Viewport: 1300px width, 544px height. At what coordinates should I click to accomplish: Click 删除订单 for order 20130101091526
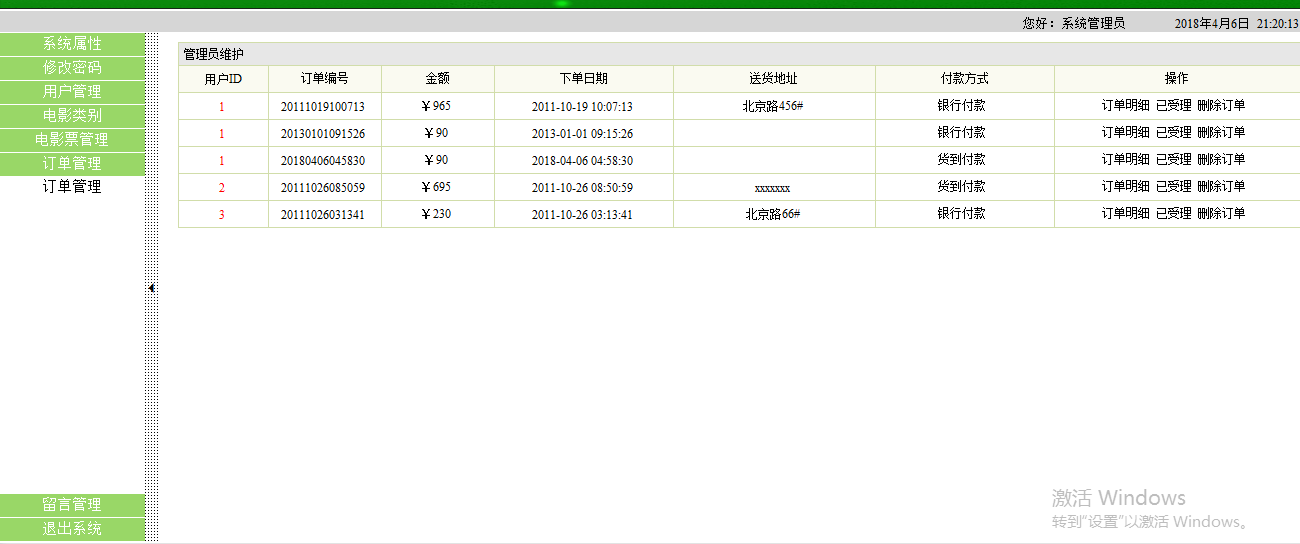pos(1221,132)
